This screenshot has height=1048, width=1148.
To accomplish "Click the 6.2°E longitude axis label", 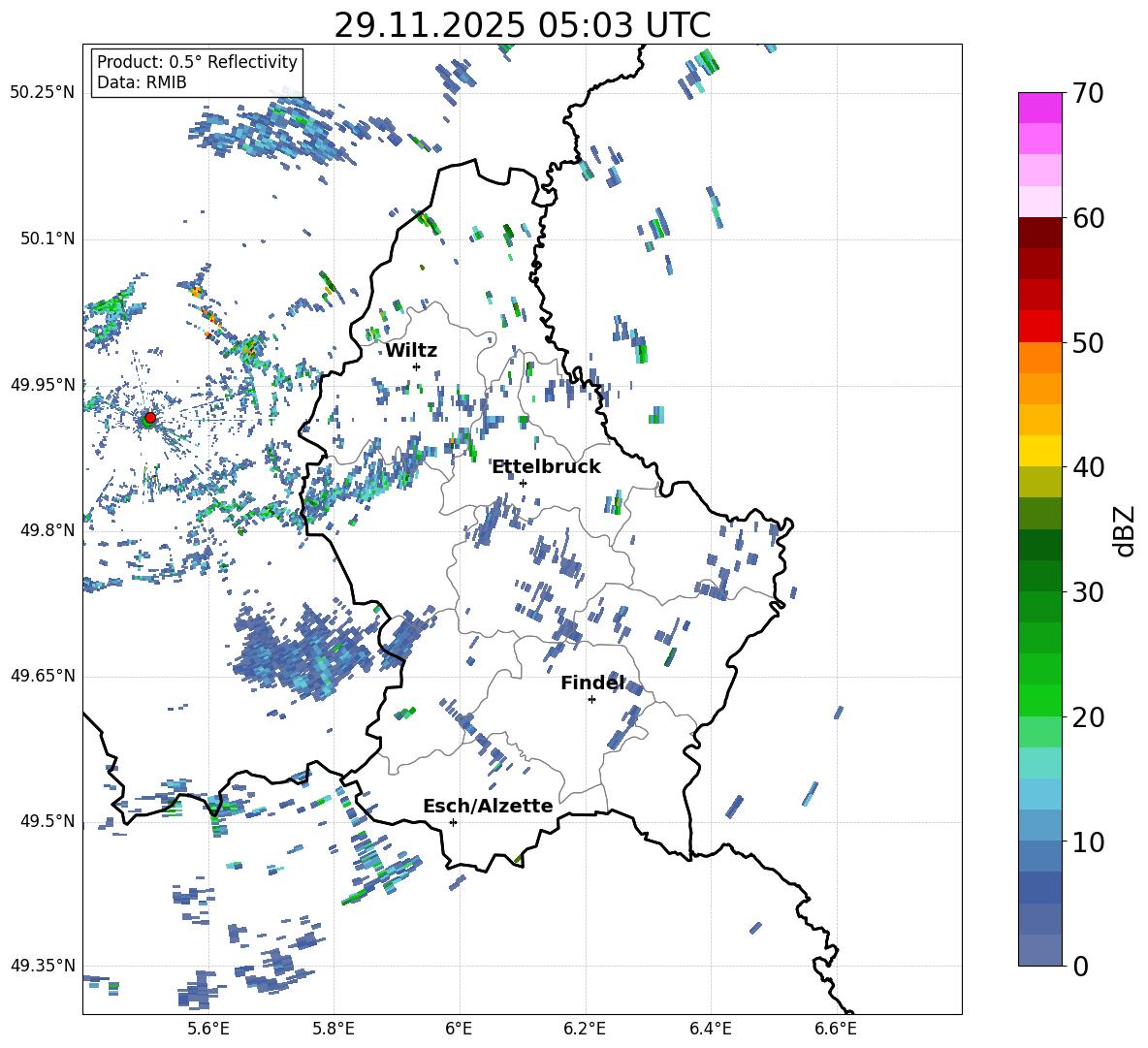I will (585, 1029).
